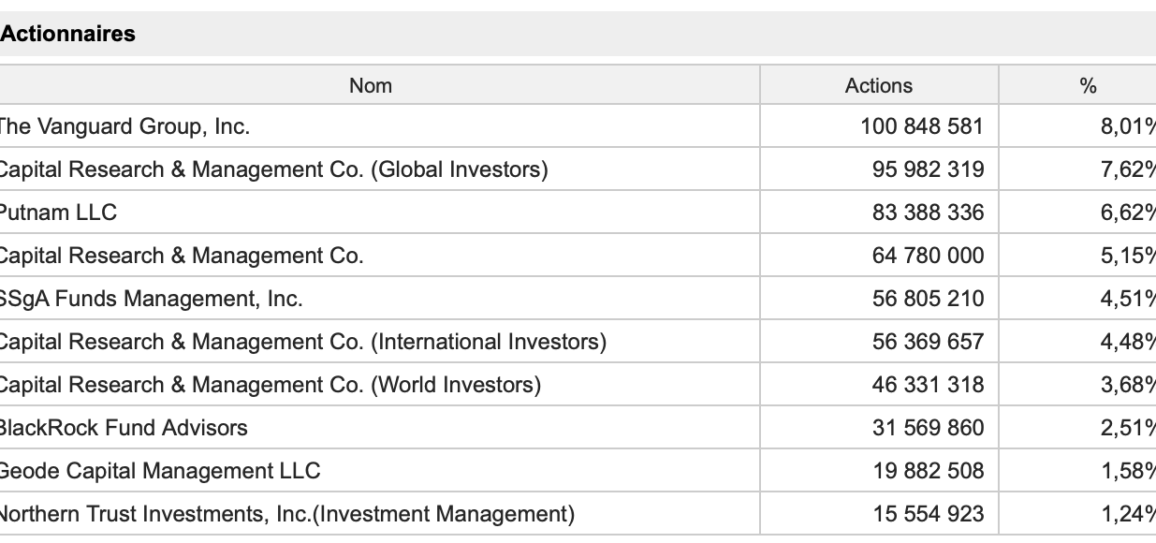This screenshot has width=1156, height=543.
Task: Click the Nom column header
Action: [370, 85]
